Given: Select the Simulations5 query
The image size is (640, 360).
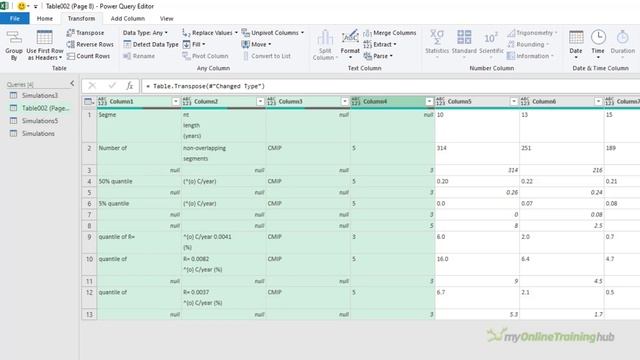Looking at the screenshot, I should tap(40, 121).
